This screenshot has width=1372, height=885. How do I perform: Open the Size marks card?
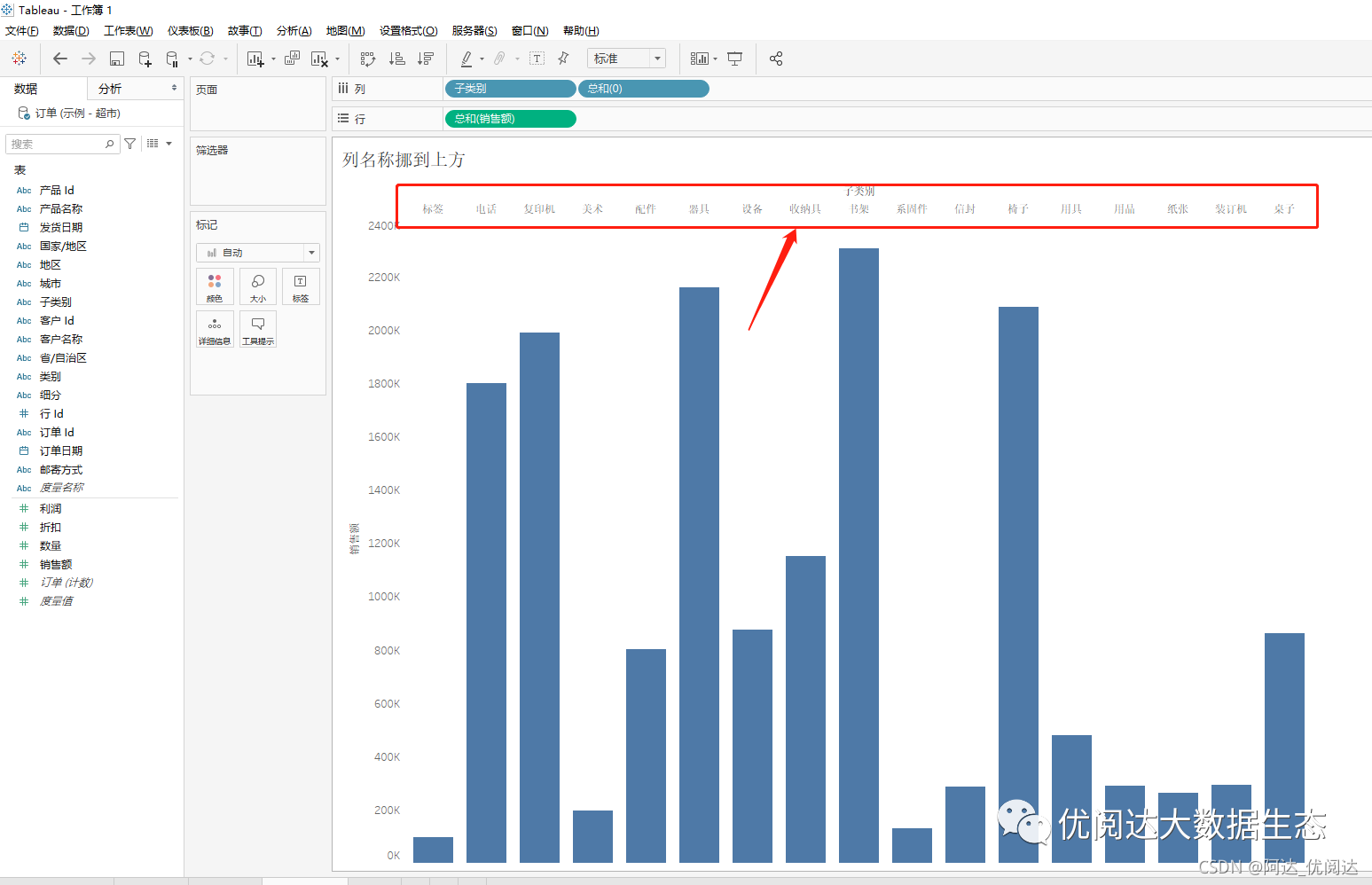point(258,286)
